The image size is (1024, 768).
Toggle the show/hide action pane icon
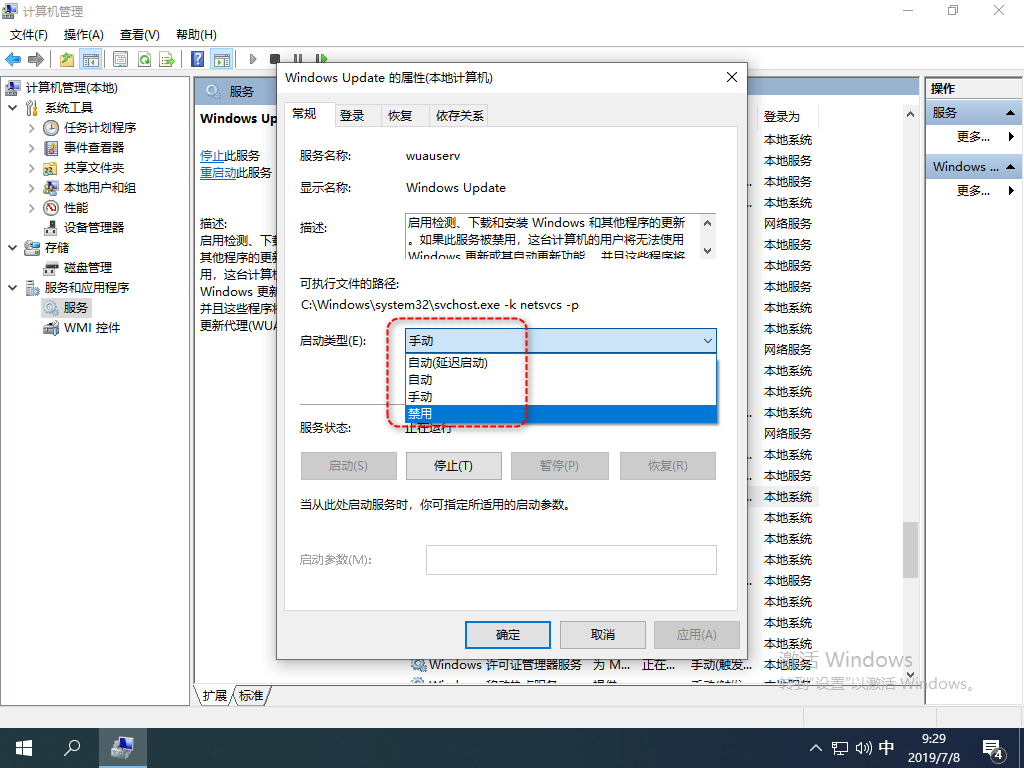pyautogui.click(x=222, y=59)
